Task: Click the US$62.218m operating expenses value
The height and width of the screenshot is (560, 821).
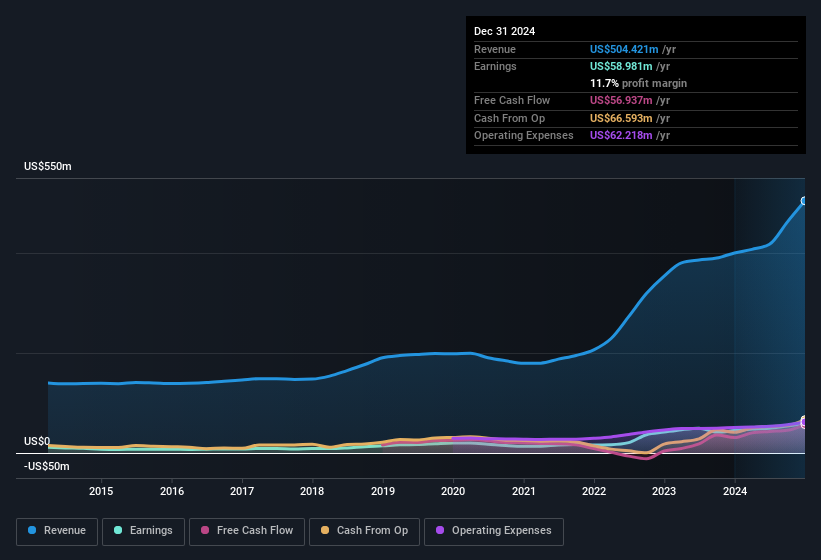Action: [x=621, y=135]
